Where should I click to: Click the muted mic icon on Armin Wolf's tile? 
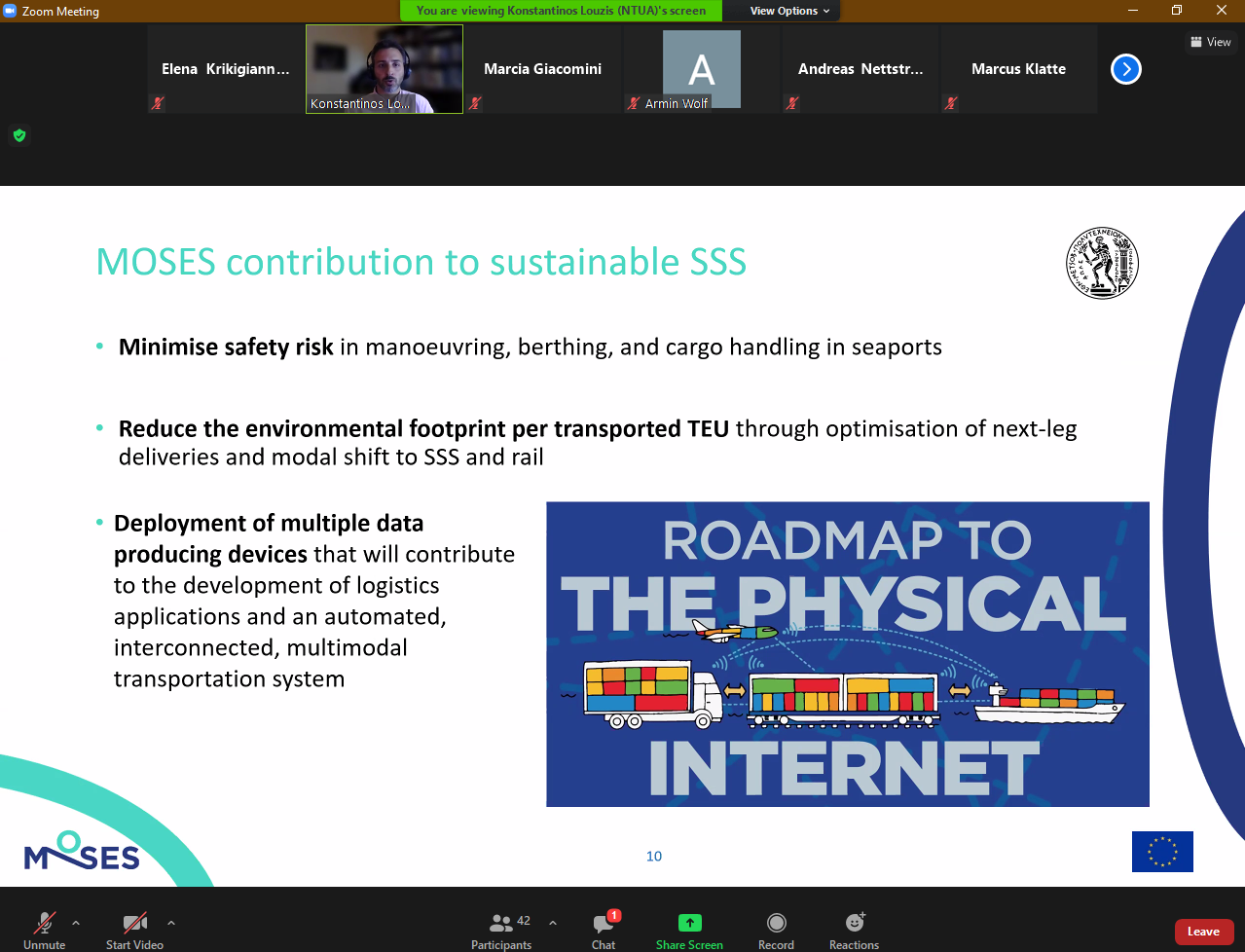pos(635,102)
